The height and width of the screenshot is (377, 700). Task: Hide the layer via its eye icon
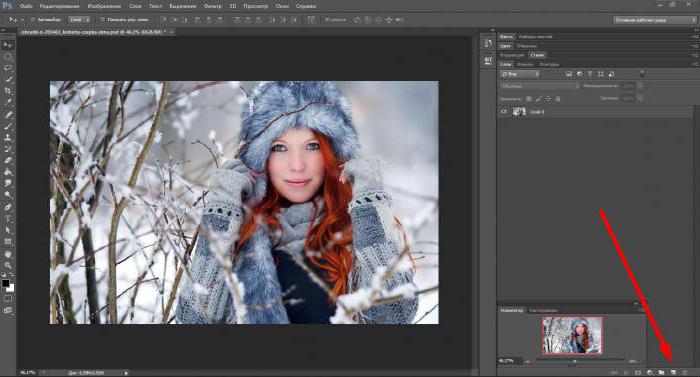pyautogui.click(x=504, y=112)
